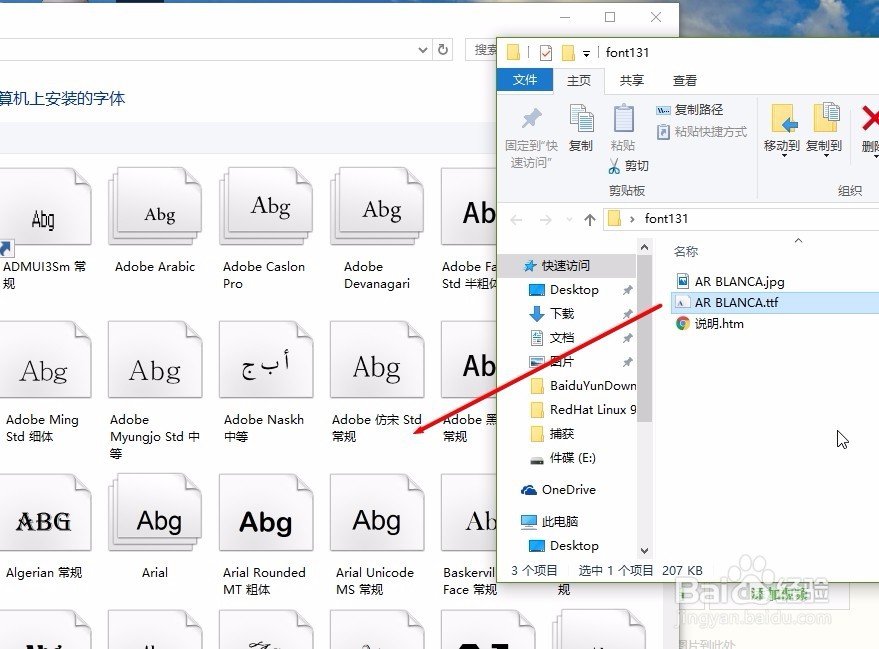Open 图片 (Pictures) in navigation pane
This screenshot has width=879, height=649.
tap(562, 361)
